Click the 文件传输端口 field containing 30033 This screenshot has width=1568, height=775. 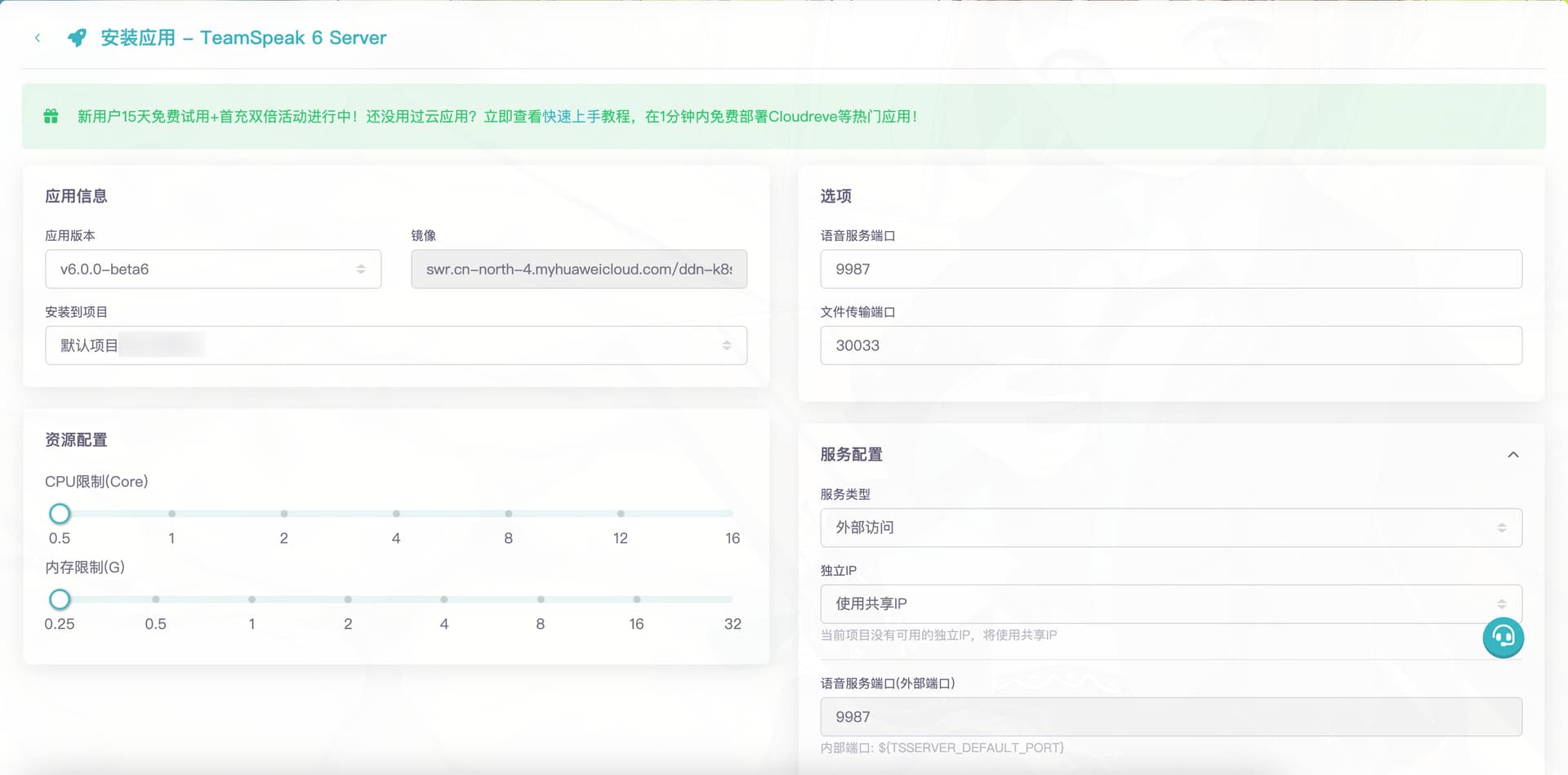[1171, 345]
